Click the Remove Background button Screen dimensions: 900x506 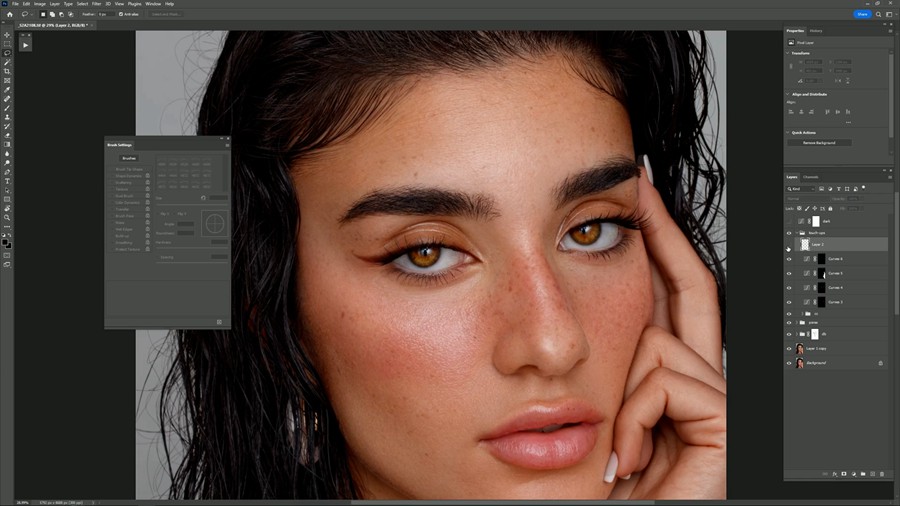tap(819, 143)
